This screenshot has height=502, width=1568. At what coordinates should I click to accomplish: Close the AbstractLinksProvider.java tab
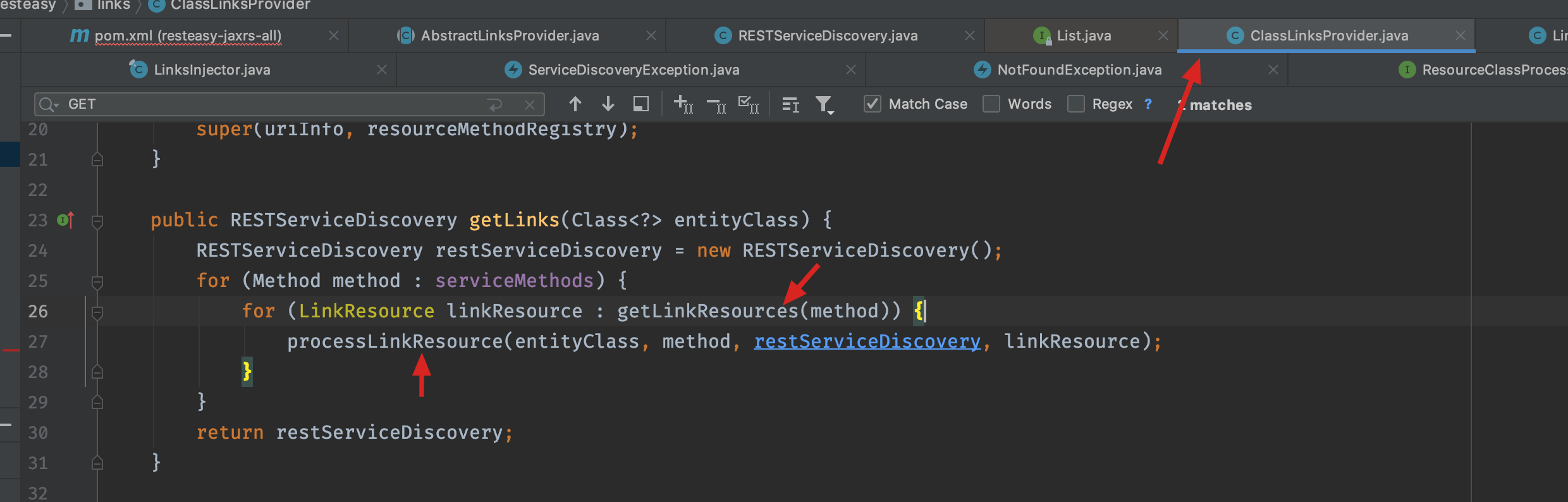[x=651, y=36]
